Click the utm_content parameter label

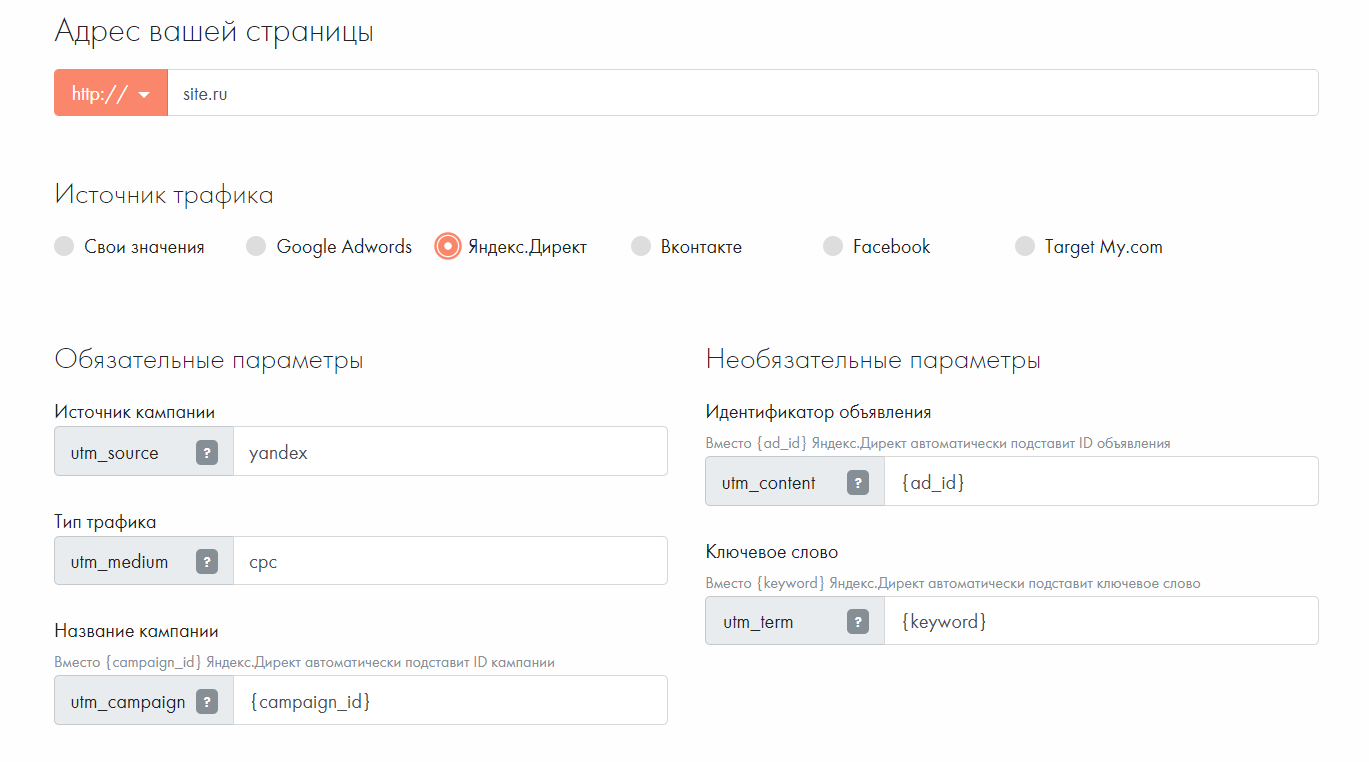[x=769, y=483]
